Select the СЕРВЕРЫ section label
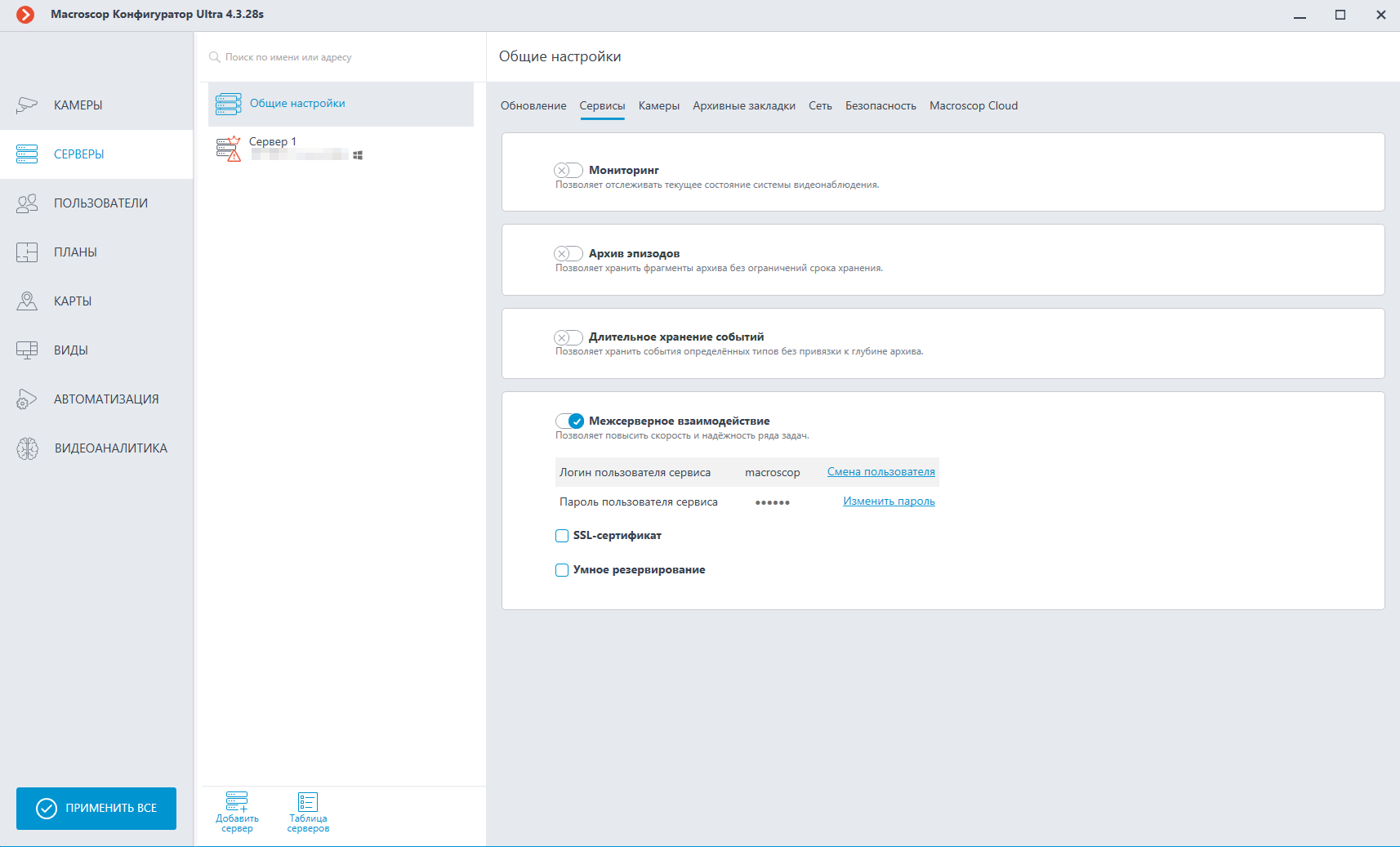 pos(79,154)
